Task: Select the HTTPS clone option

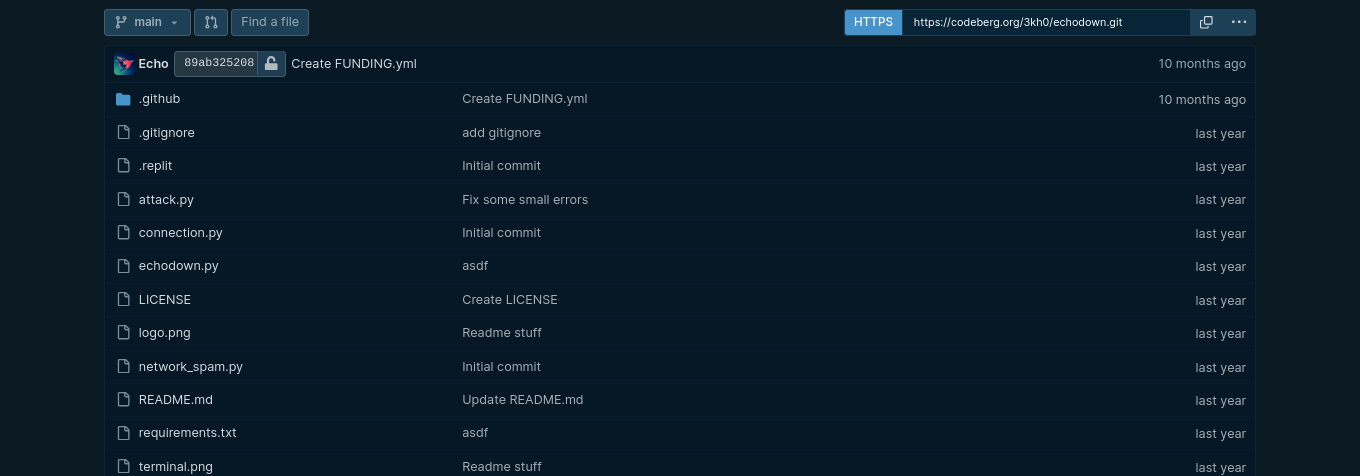Action: tap(873, 22)
